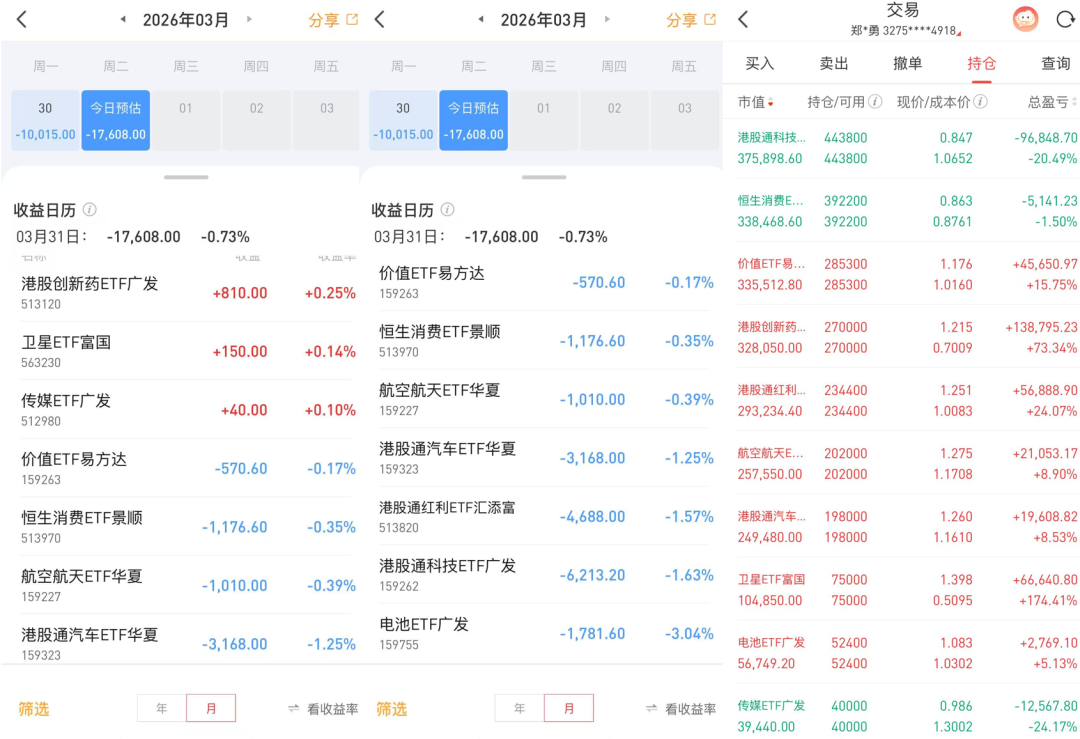This screenshot has height=739, width=1080.
Task: Open 2026年03月 month picker in middle panel
Action: tap(543, 20)
